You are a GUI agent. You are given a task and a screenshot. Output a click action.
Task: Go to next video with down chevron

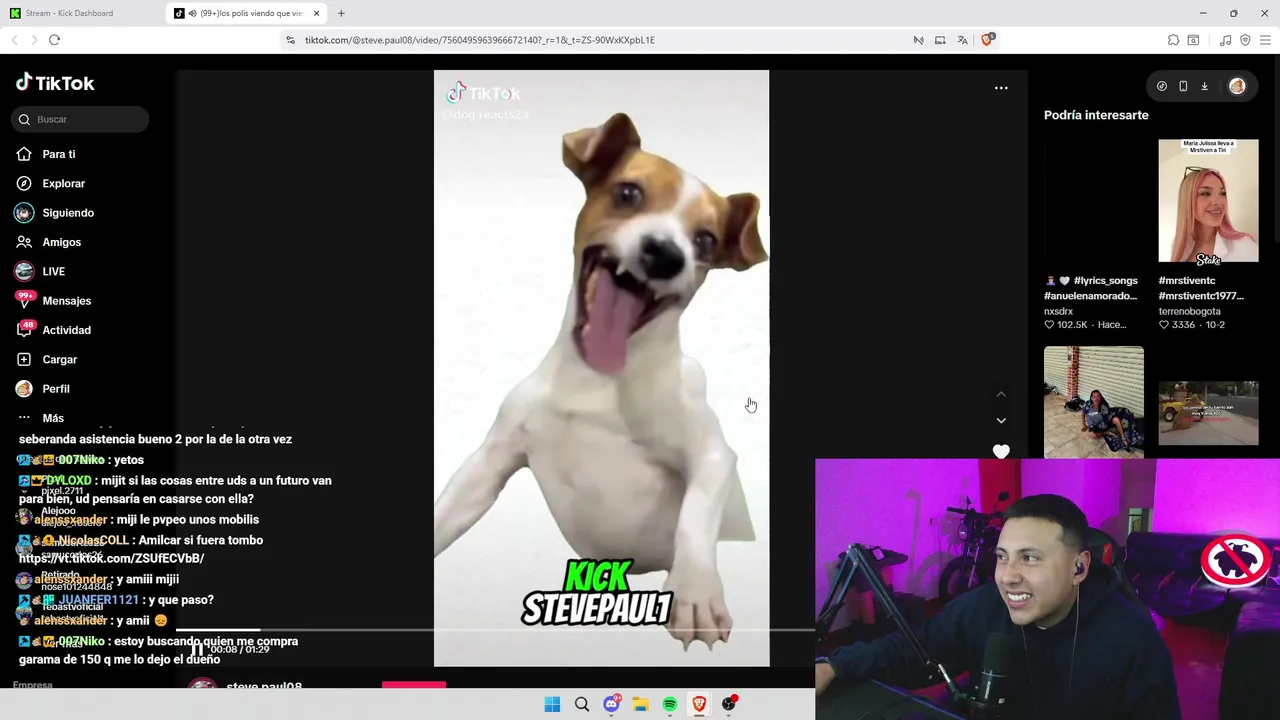pyautogui.click(x=1001, y=421)
